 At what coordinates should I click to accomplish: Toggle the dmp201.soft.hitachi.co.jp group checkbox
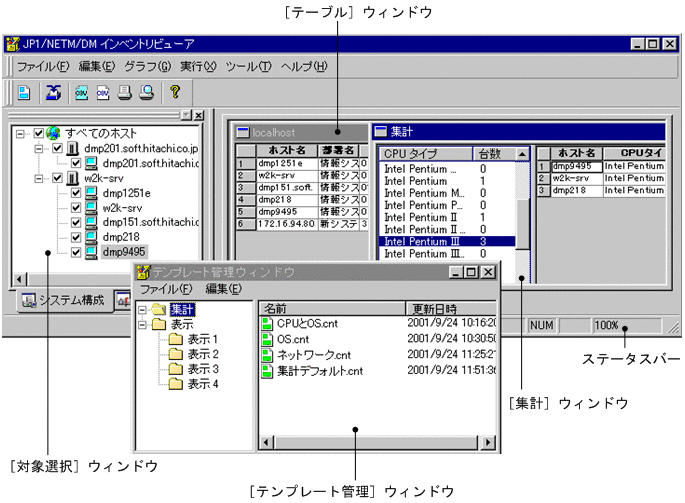[x=57, y=148]
